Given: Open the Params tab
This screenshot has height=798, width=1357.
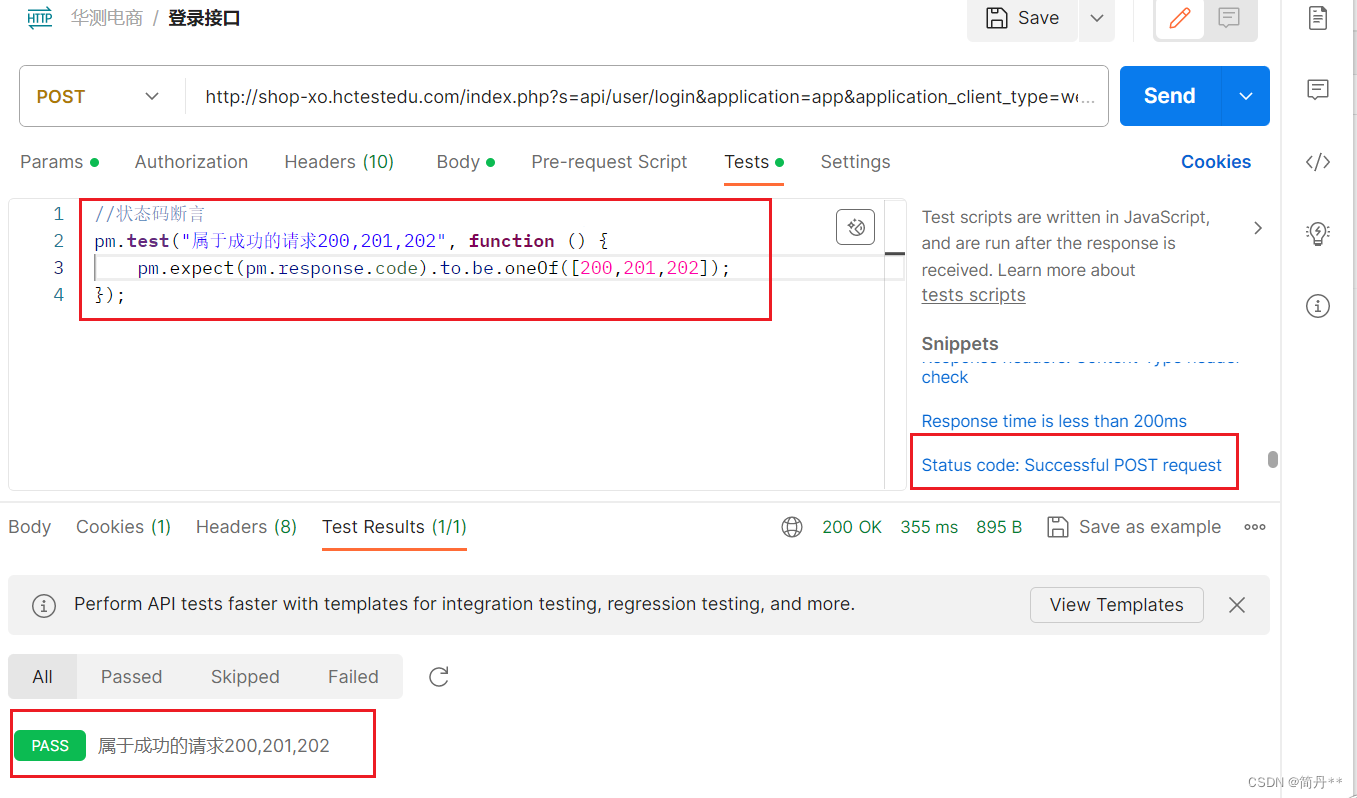Looking at the screenshot, I should (x=59, y=162).
